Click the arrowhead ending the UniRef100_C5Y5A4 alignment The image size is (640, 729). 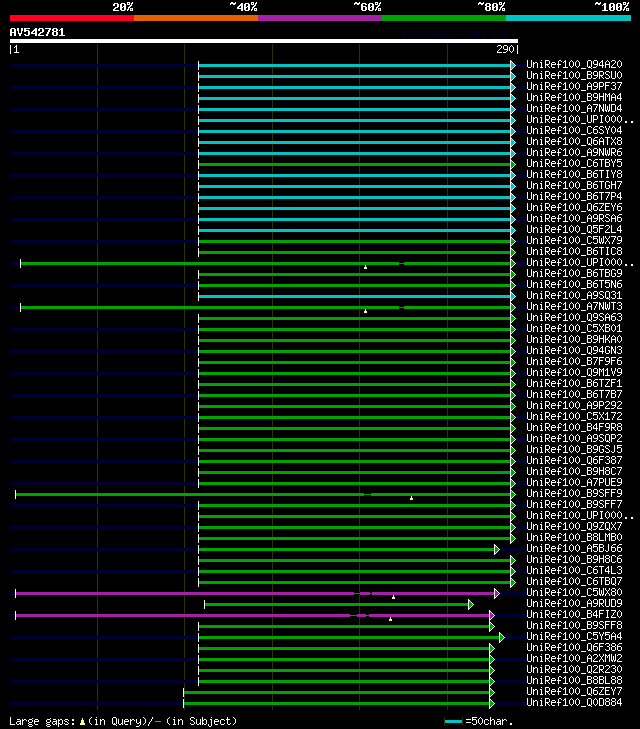[x=502, y=637]
